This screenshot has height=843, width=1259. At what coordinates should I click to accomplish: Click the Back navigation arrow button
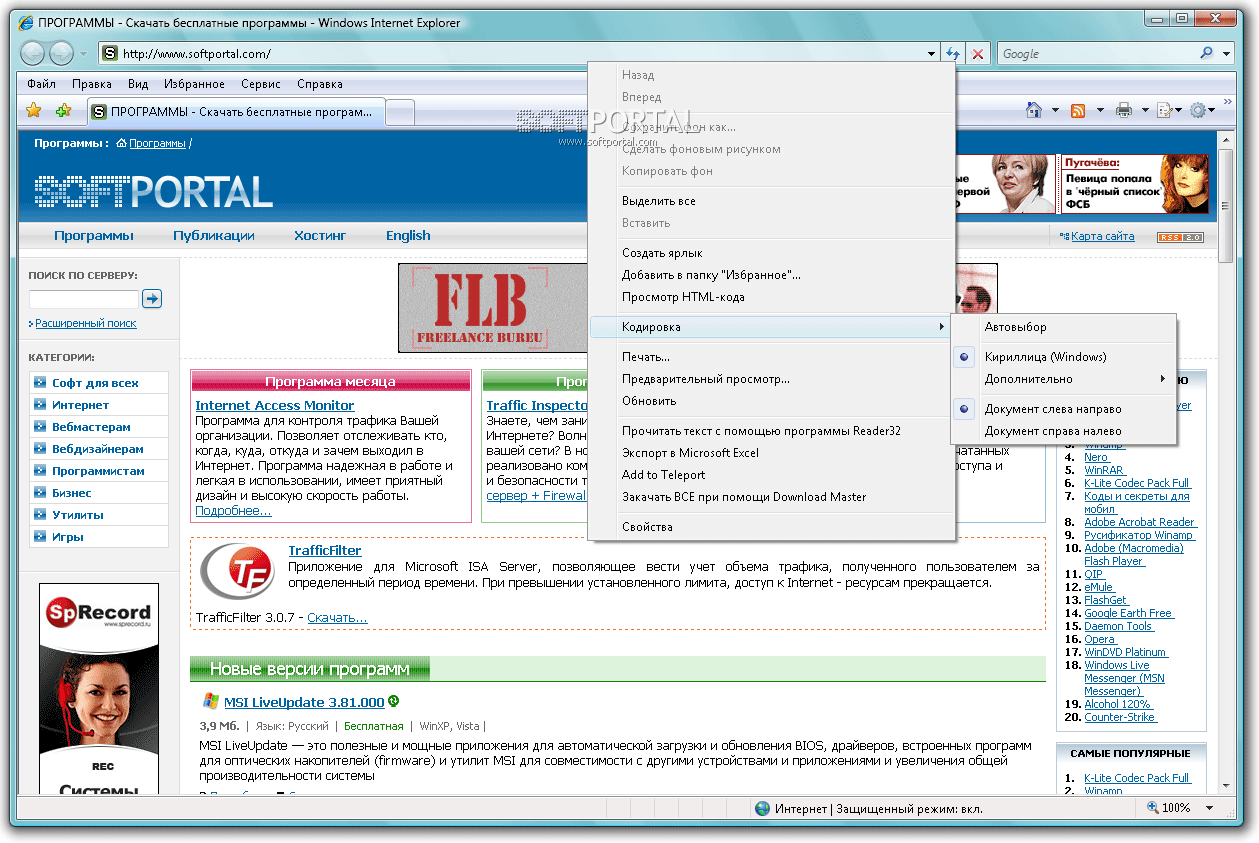(33, 53)
